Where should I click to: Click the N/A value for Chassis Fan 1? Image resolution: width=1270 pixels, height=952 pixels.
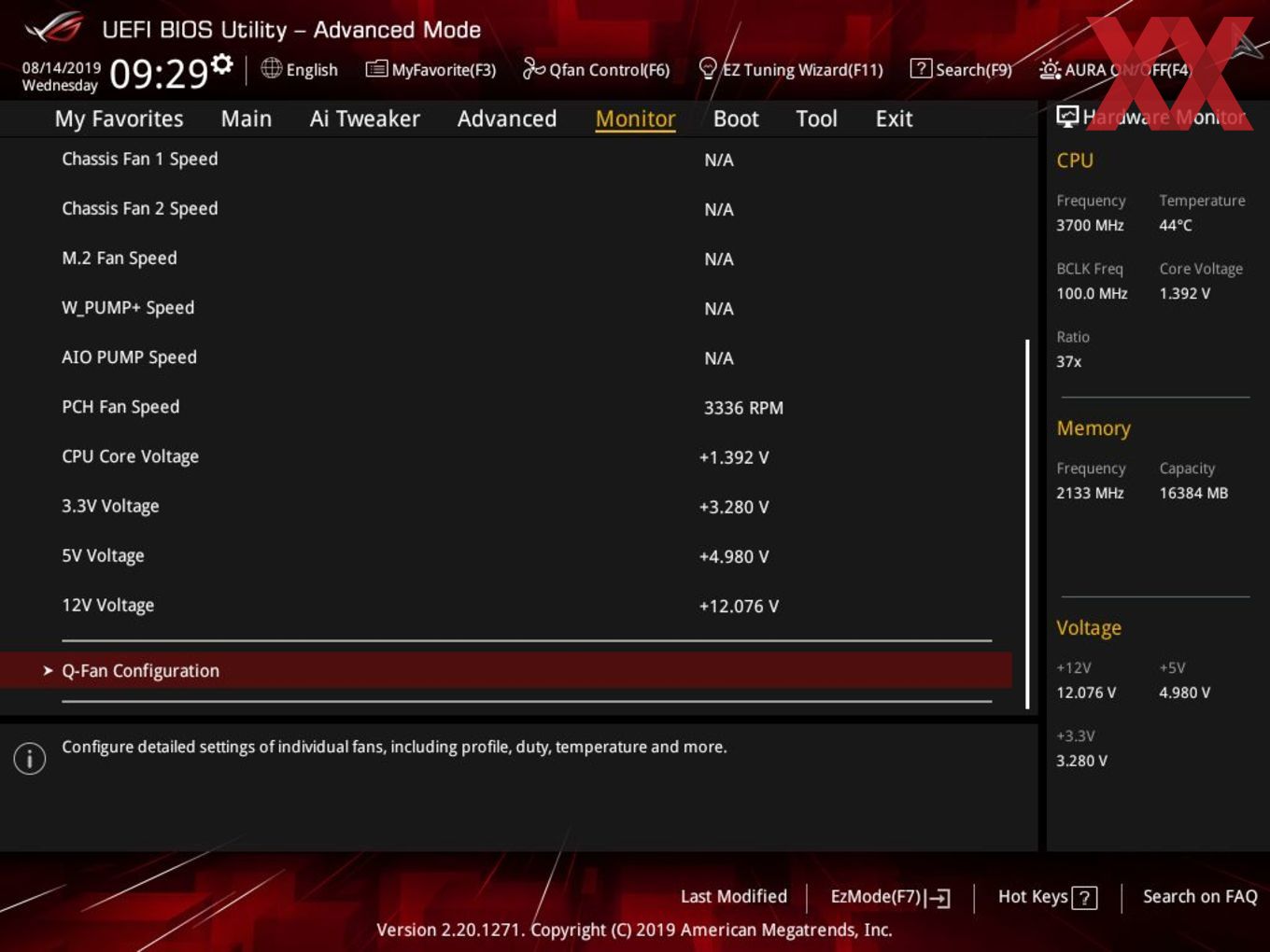(718, 160)
